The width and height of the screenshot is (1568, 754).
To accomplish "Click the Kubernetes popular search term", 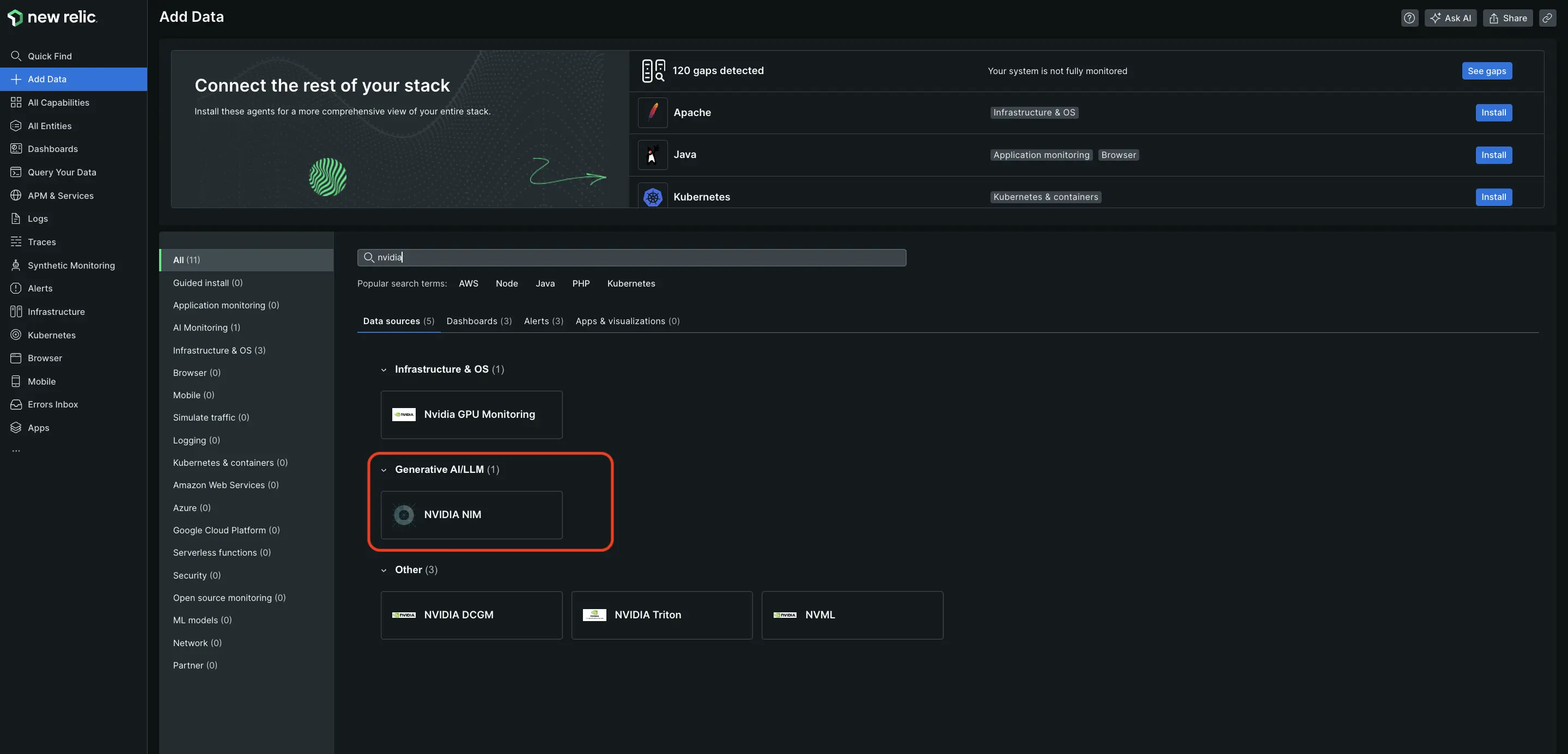I will coord(630,283).
